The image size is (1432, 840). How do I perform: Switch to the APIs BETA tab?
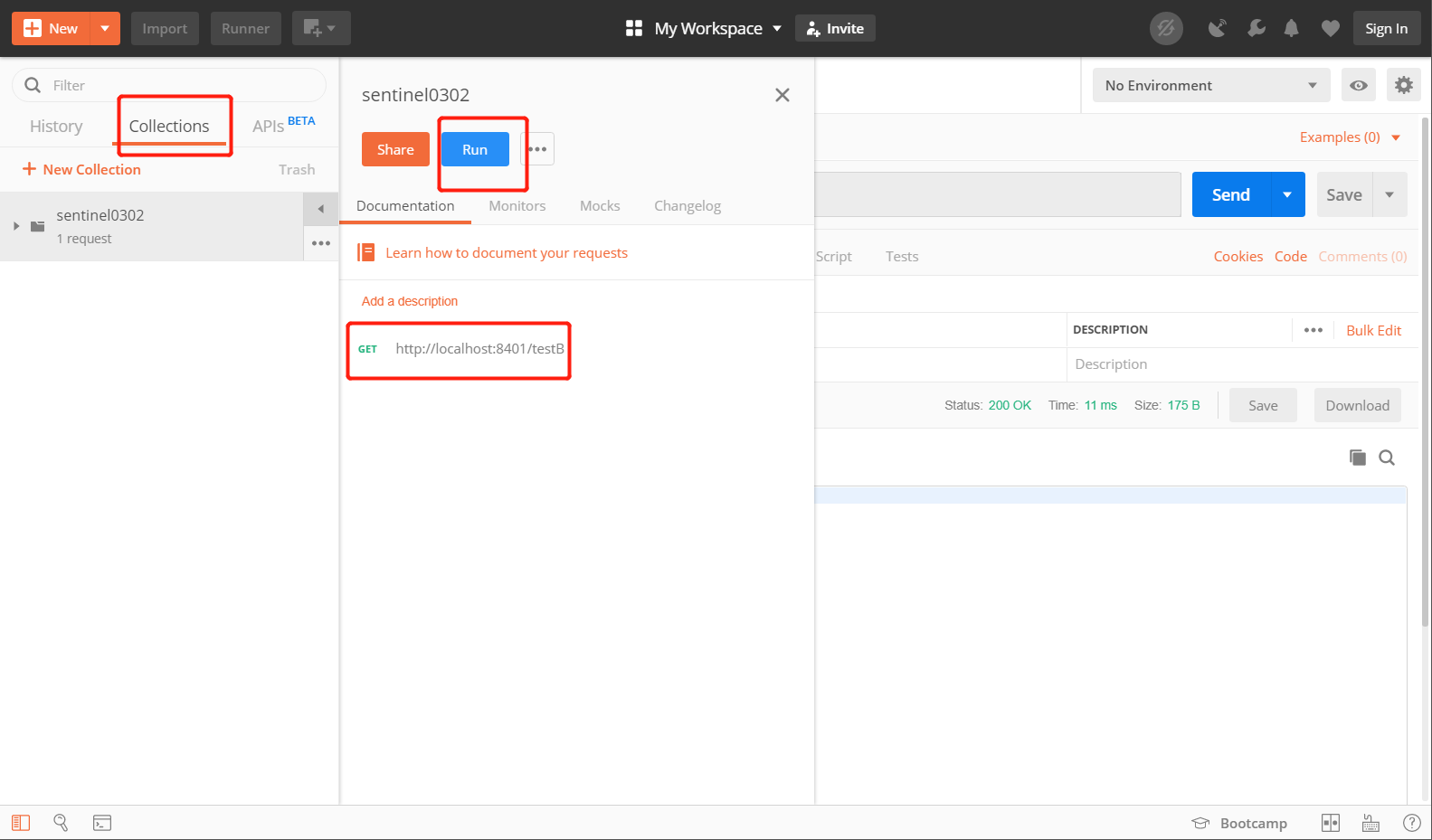coord(283,125)
